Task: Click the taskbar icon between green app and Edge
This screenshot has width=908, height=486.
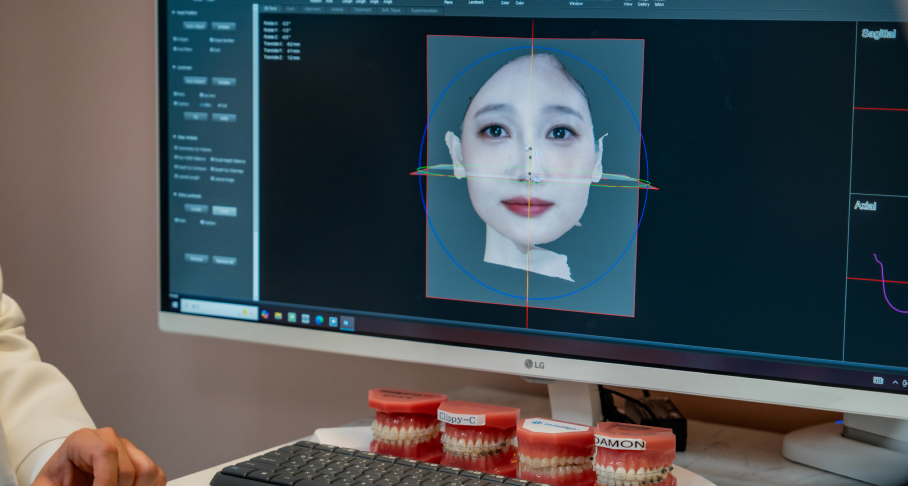Action: pyautogui.click(x=306, y=319)
